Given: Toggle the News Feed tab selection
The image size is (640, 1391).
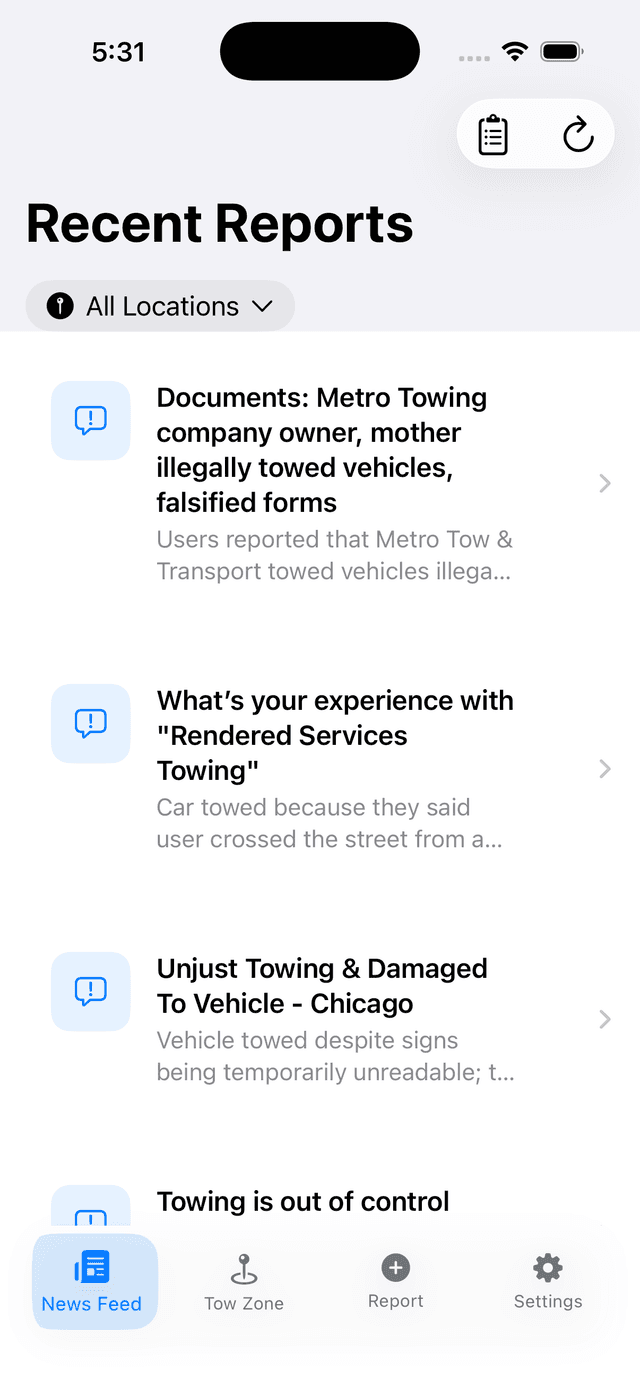Looking at the screenshot, I should click(x=94, y=1281).
